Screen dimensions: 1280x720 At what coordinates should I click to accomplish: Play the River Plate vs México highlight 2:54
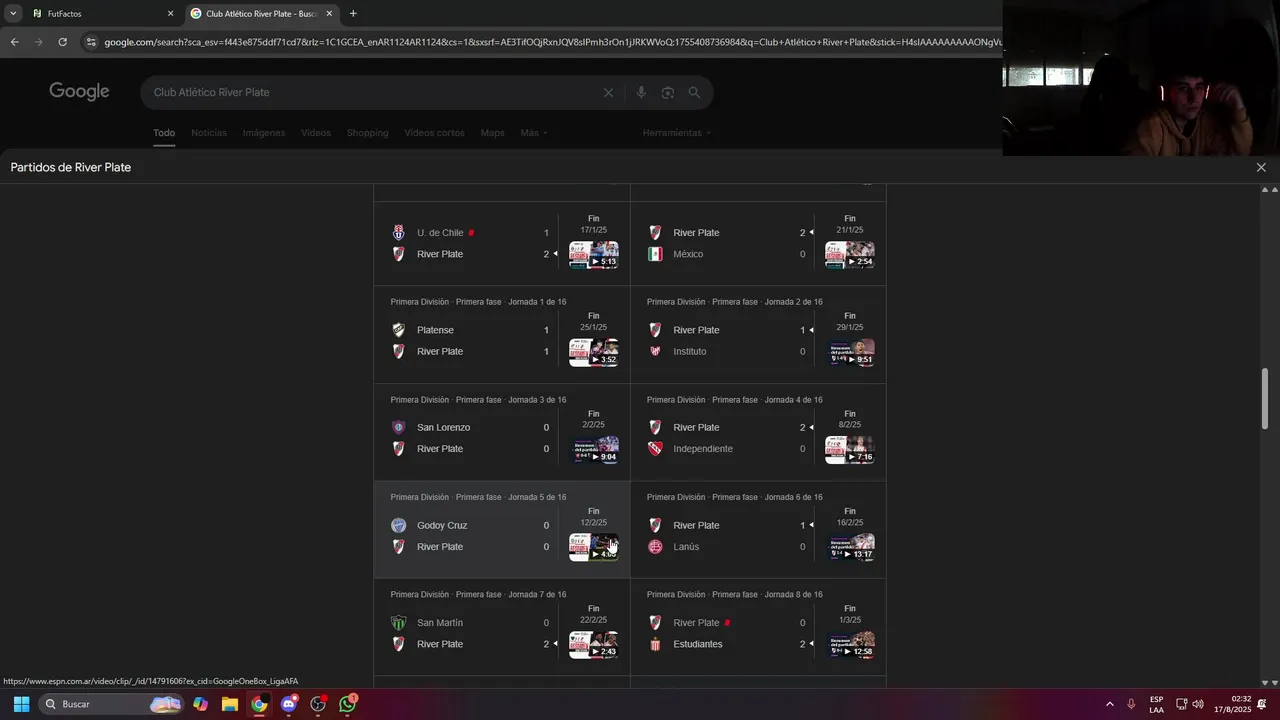pyautogui.click(x=850, y=255)
